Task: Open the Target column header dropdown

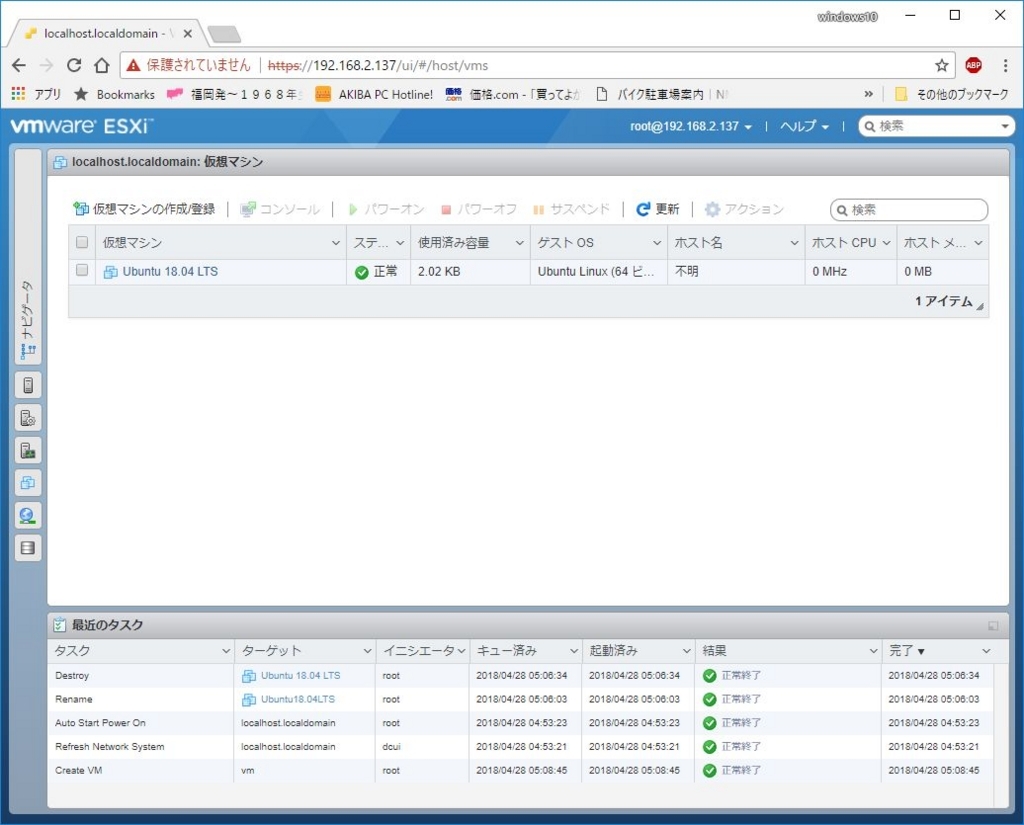Action: 368,651
